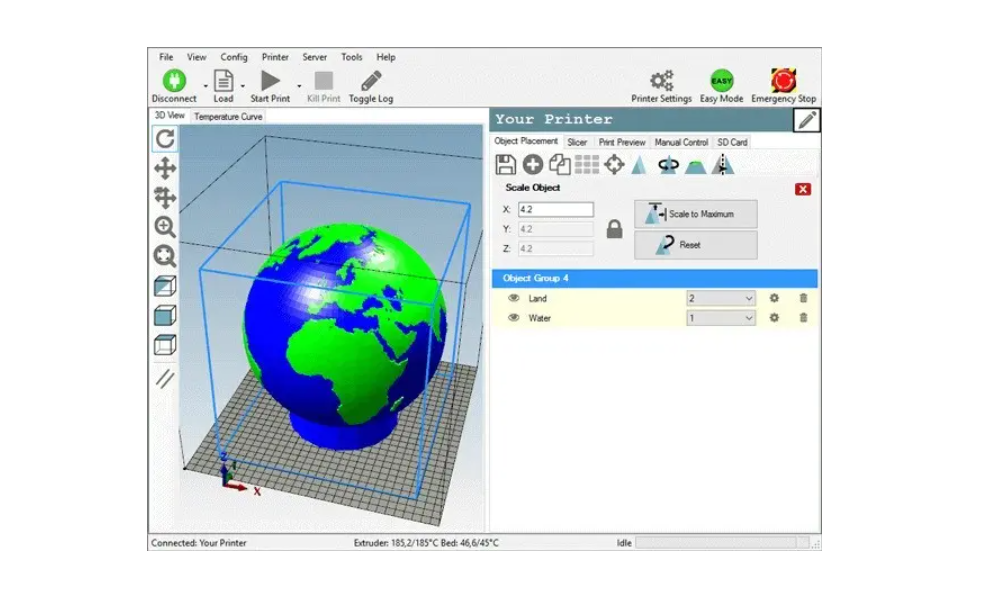
Task: Select the move viewpoint arrows tool
Action: tap(165, 168)
